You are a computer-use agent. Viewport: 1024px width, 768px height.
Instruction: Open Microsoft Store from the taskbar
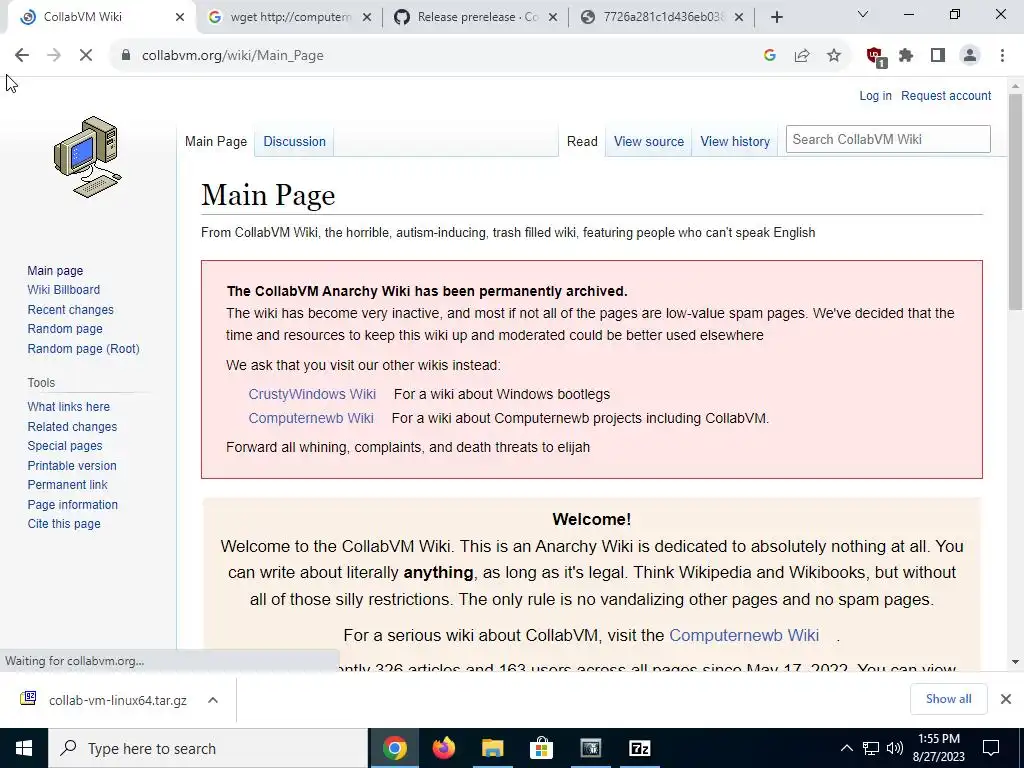tap(541, 748)
